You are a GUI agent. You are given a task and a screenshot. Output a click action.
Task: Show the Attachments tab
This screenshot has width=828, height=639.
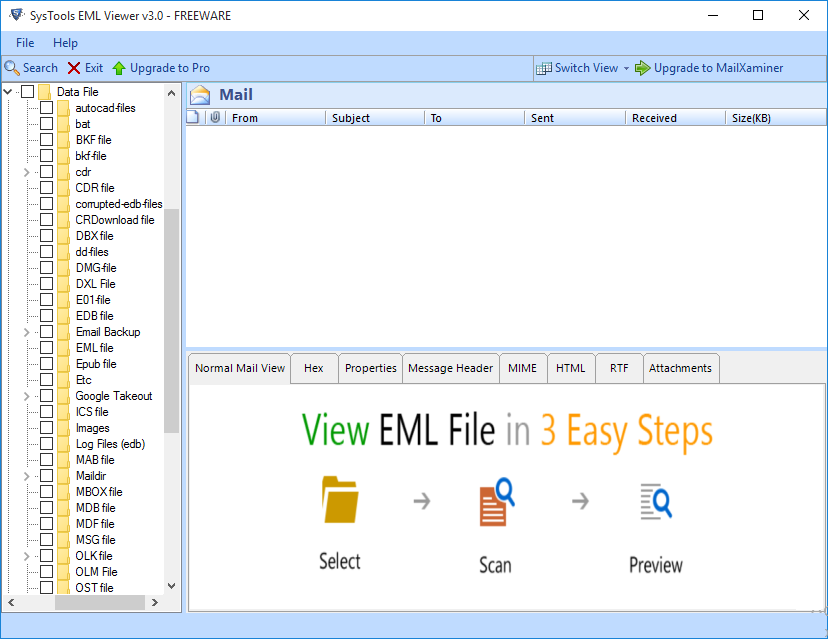click(680, 368)
